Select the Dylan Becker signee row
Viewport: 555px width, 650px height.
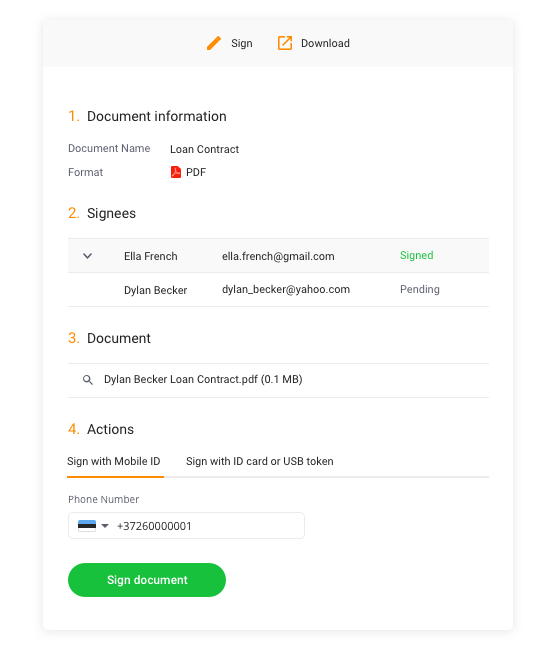(278, 290)
